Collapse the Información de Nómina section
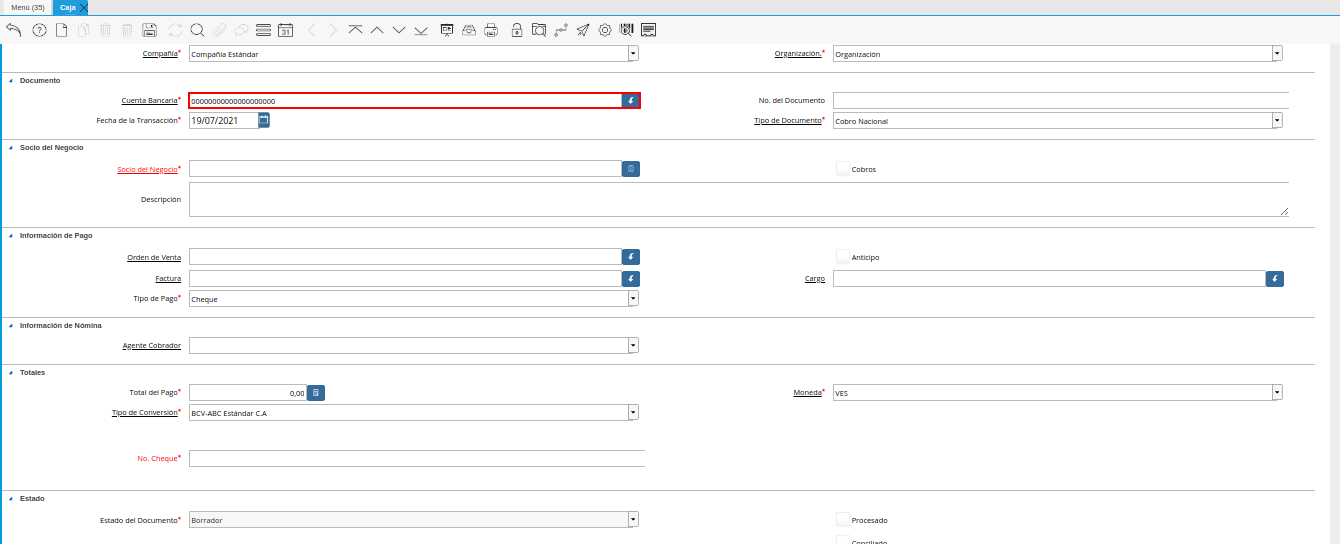The image size is (1340, 544). 11,325
